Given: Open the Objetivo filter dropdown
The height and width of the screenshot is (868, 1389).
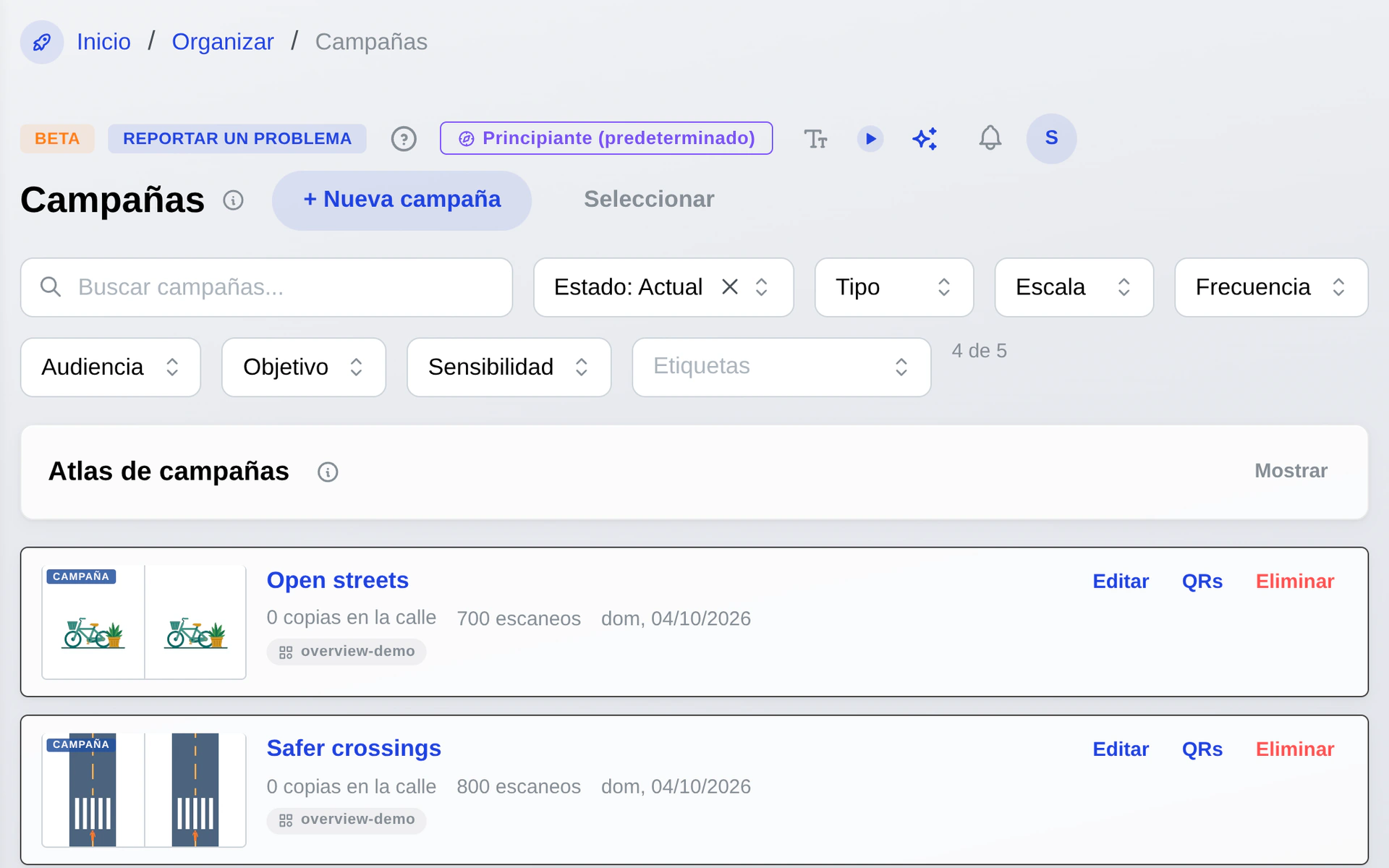Looking at the screenshot, I should tap(304, 367).
